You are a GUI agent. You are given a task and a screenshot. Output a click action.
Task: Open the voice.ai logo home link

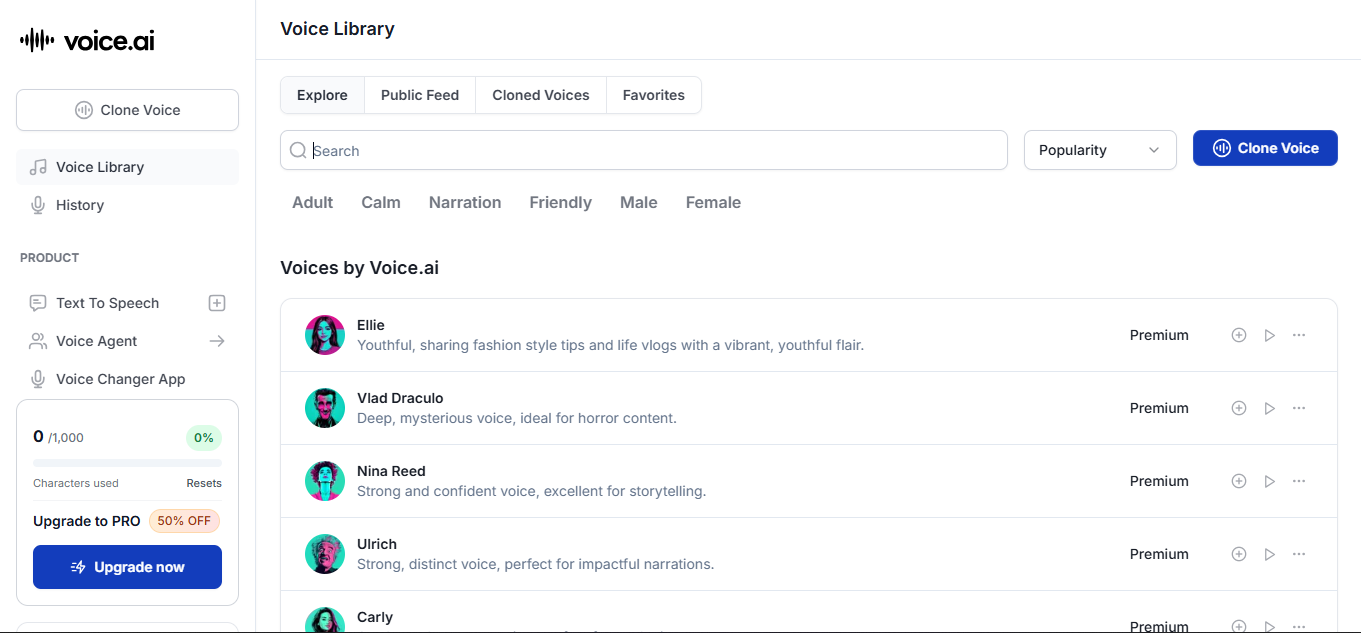pos(88,40)
